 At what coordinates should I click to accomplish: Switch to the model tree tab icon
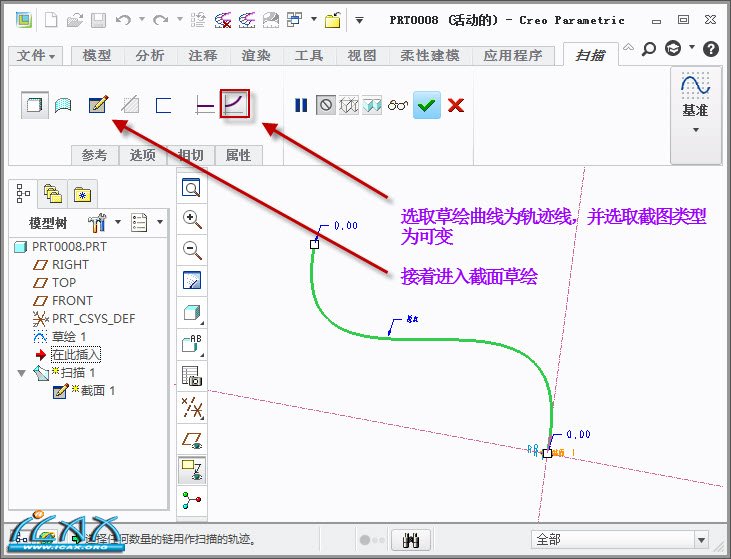(x=22, y=193)
